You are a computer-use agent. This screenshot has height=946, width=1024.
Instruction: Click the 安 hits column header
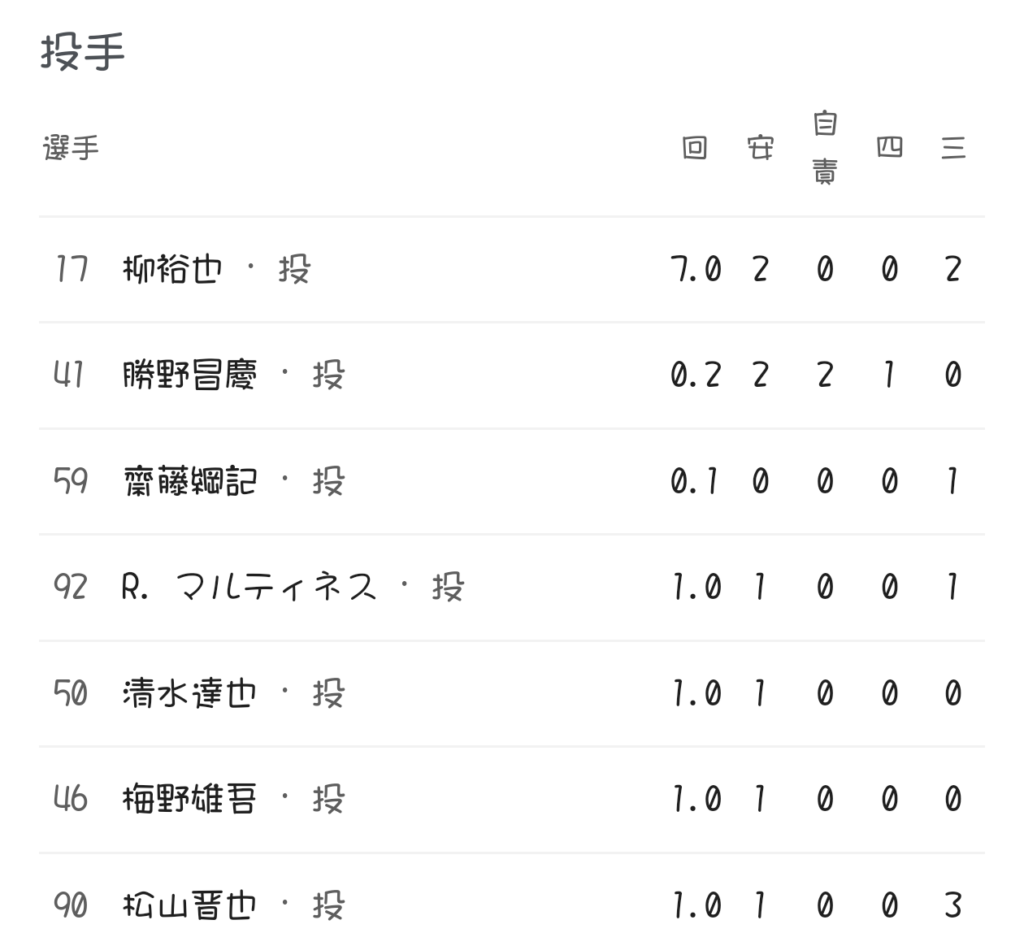pyautogui.click(x=760, y=149)
